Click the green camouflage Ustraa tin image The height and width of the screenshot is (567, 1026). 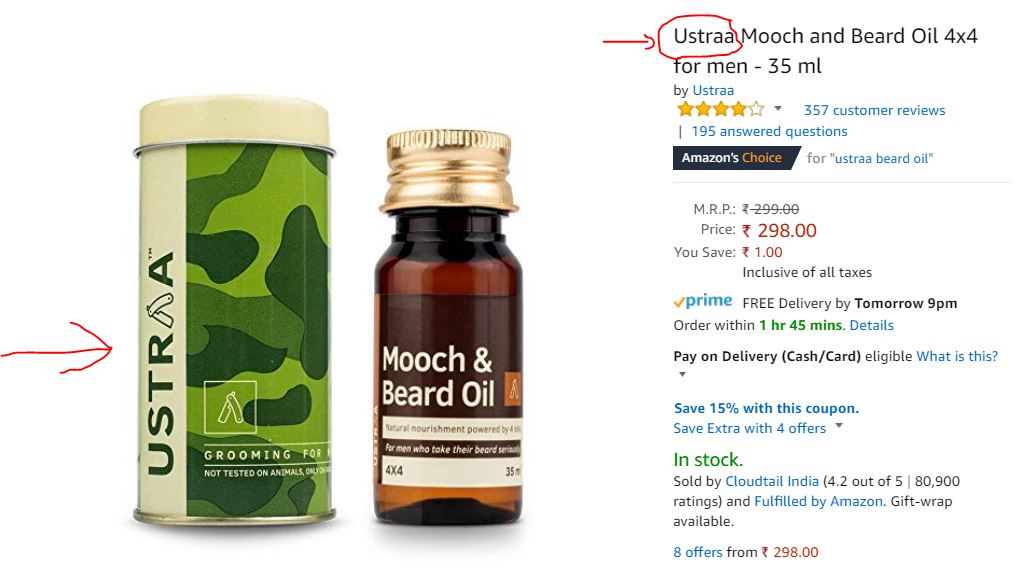(x=234, y=311)
